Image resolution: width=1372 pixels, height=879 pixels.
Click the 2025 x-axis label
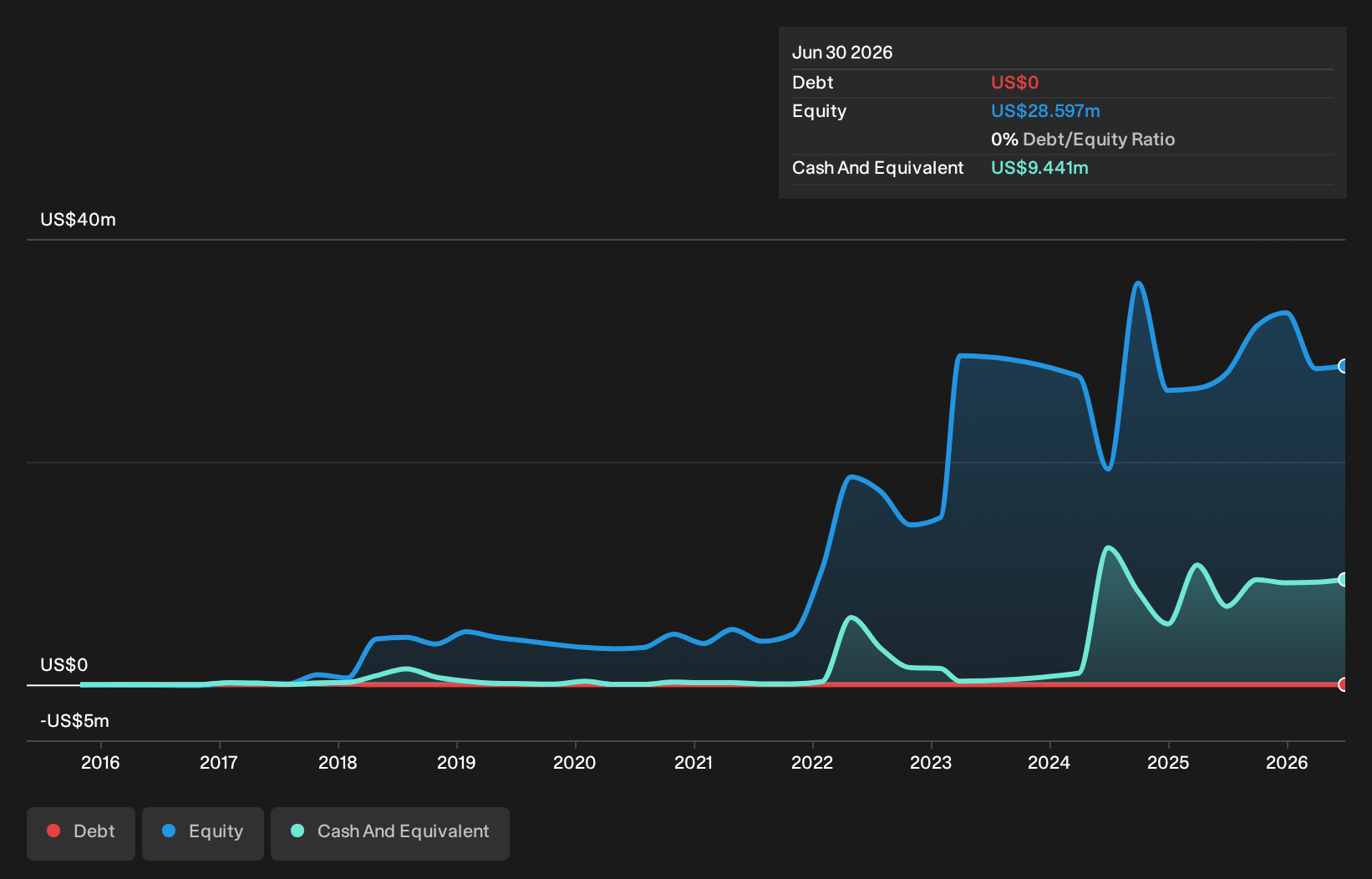pyautogui.click(x=1168, y=762)
